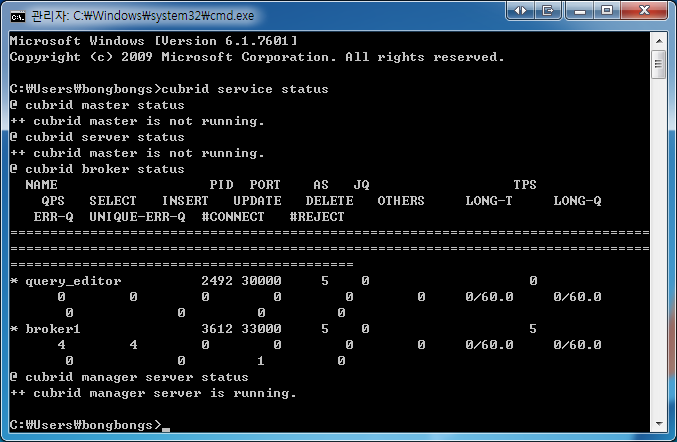Screen dimensions: 677x442
Task: Close the cmd.exe window
Action: tap(643, 10)
